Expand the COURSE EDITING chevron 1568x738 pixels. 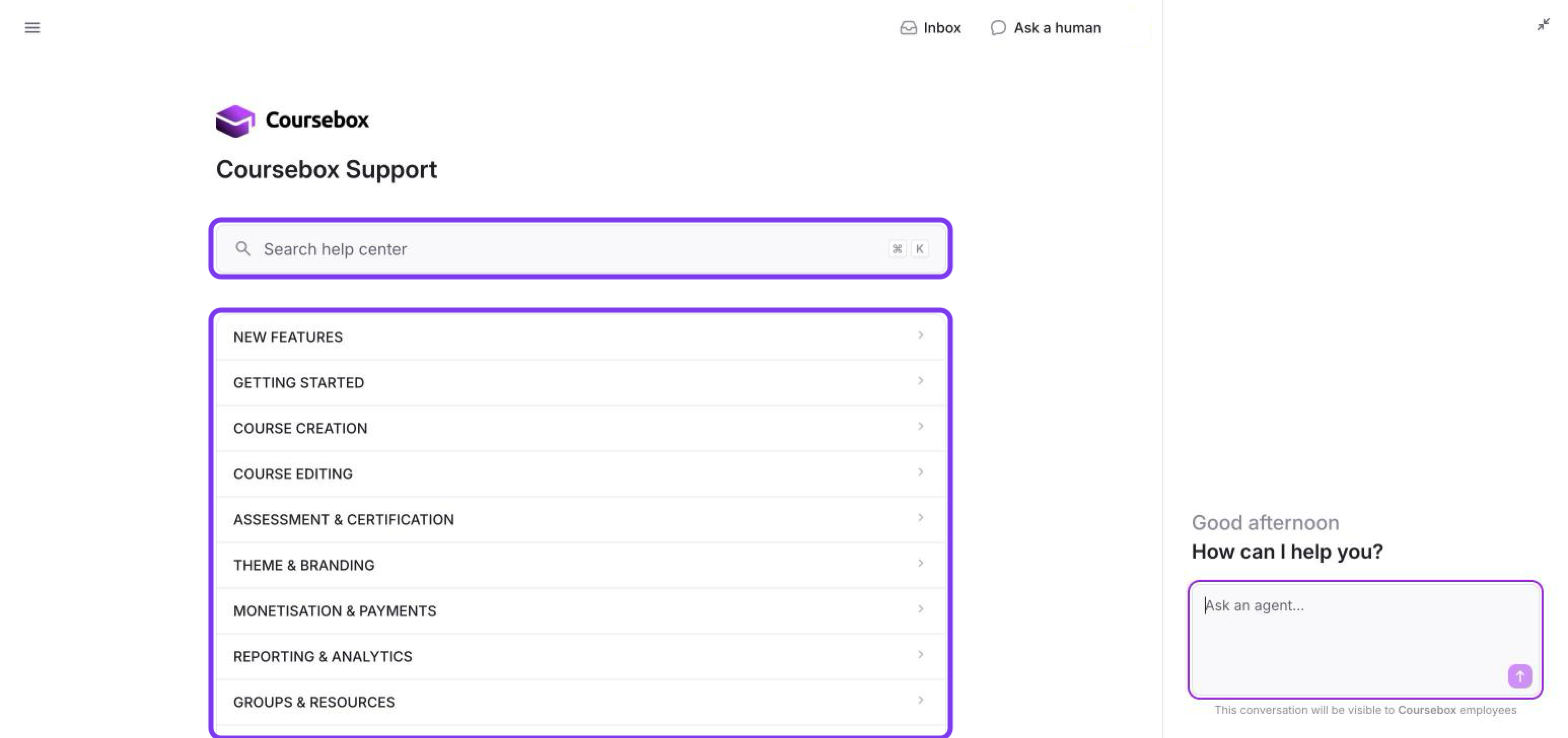tap(920, 472)
